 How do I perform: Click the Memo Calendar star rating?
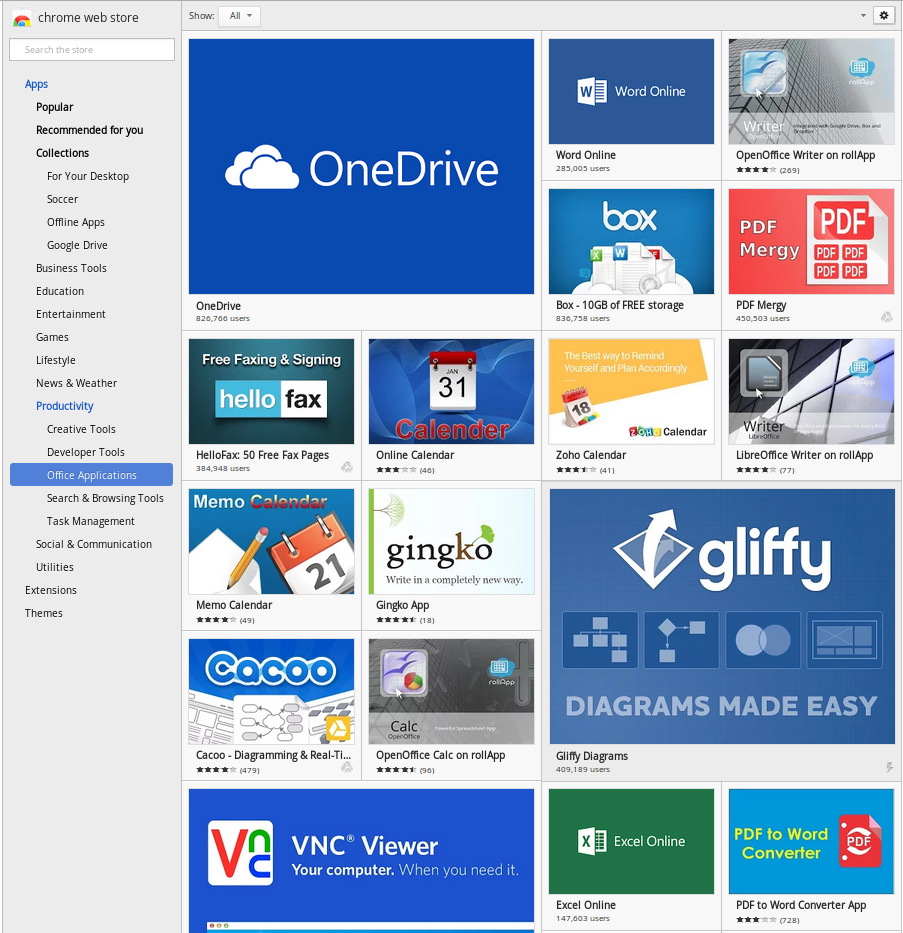point(216,620)
